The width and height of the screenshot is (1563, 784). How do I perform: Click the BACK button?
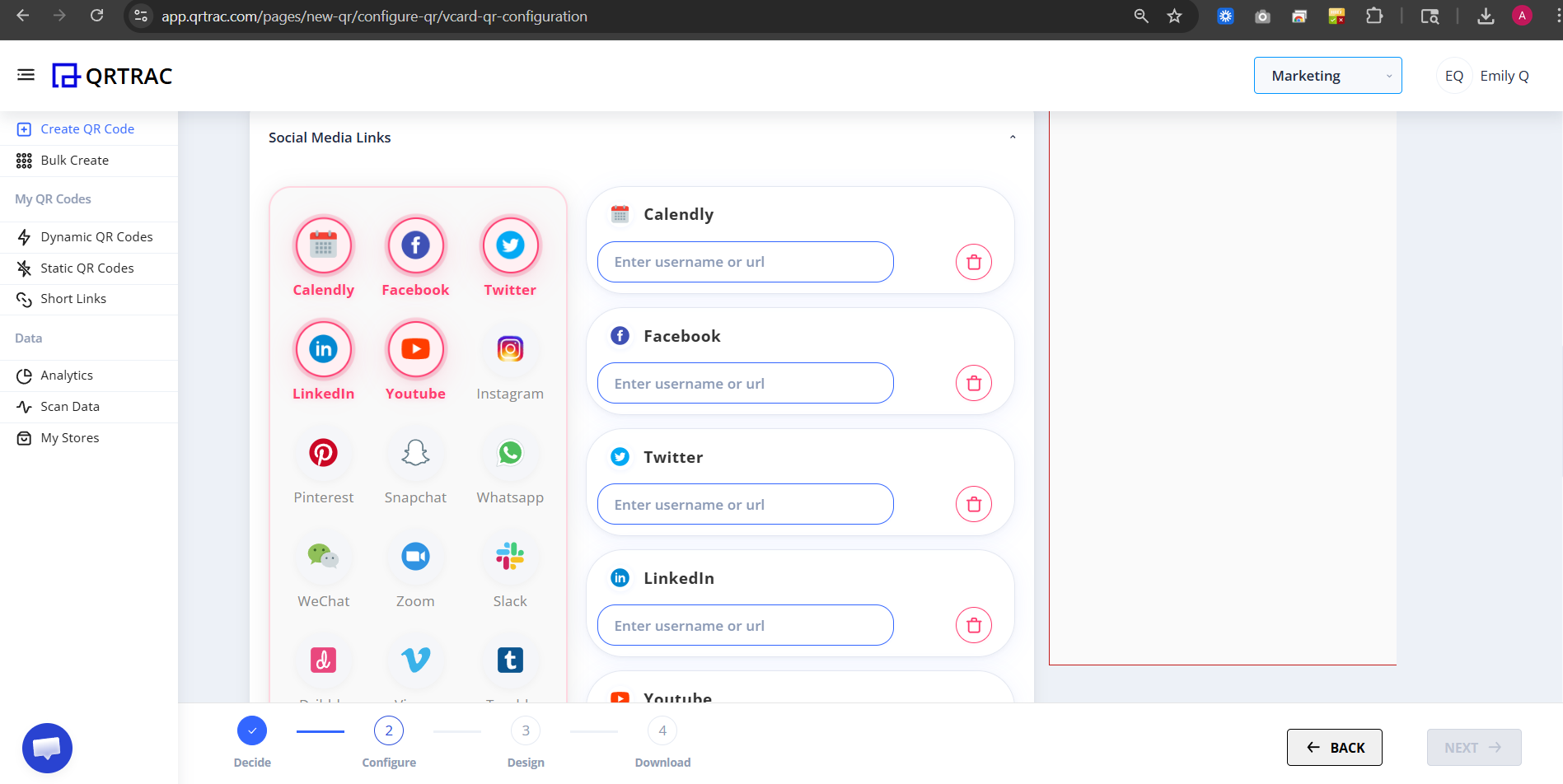coord(1334,747)
